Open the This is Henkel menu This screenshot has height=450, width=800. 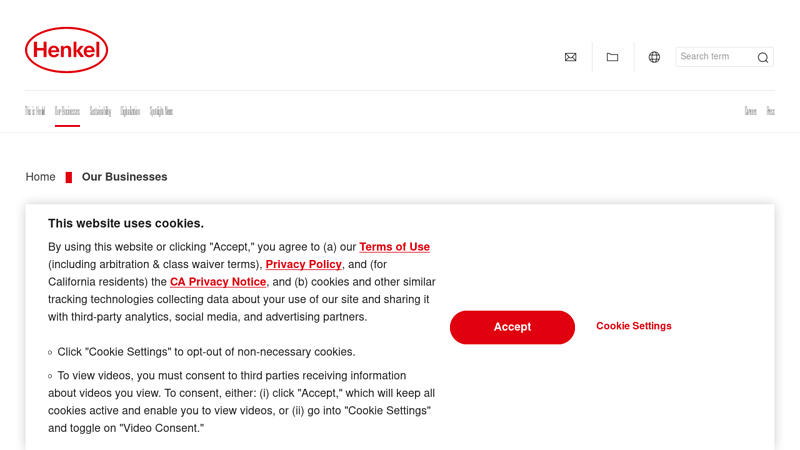click(x=35, y=111)
